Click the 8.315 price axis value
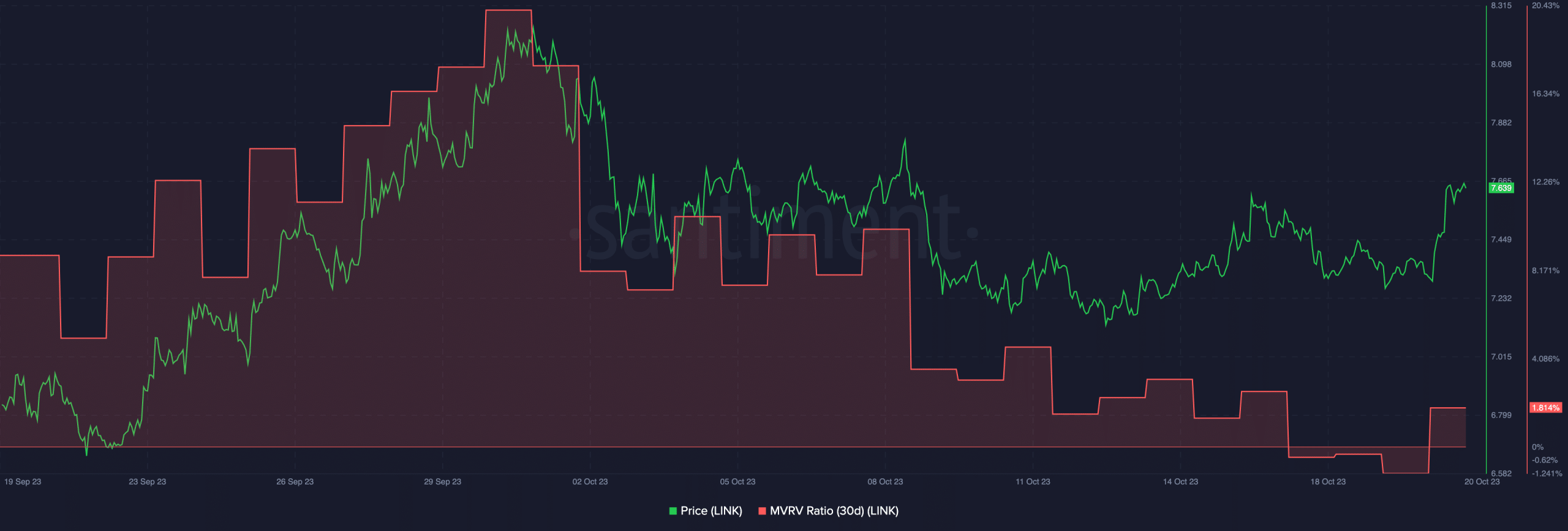The width and height of the screenshot is (1568, 531). [x=1501, y=6]
